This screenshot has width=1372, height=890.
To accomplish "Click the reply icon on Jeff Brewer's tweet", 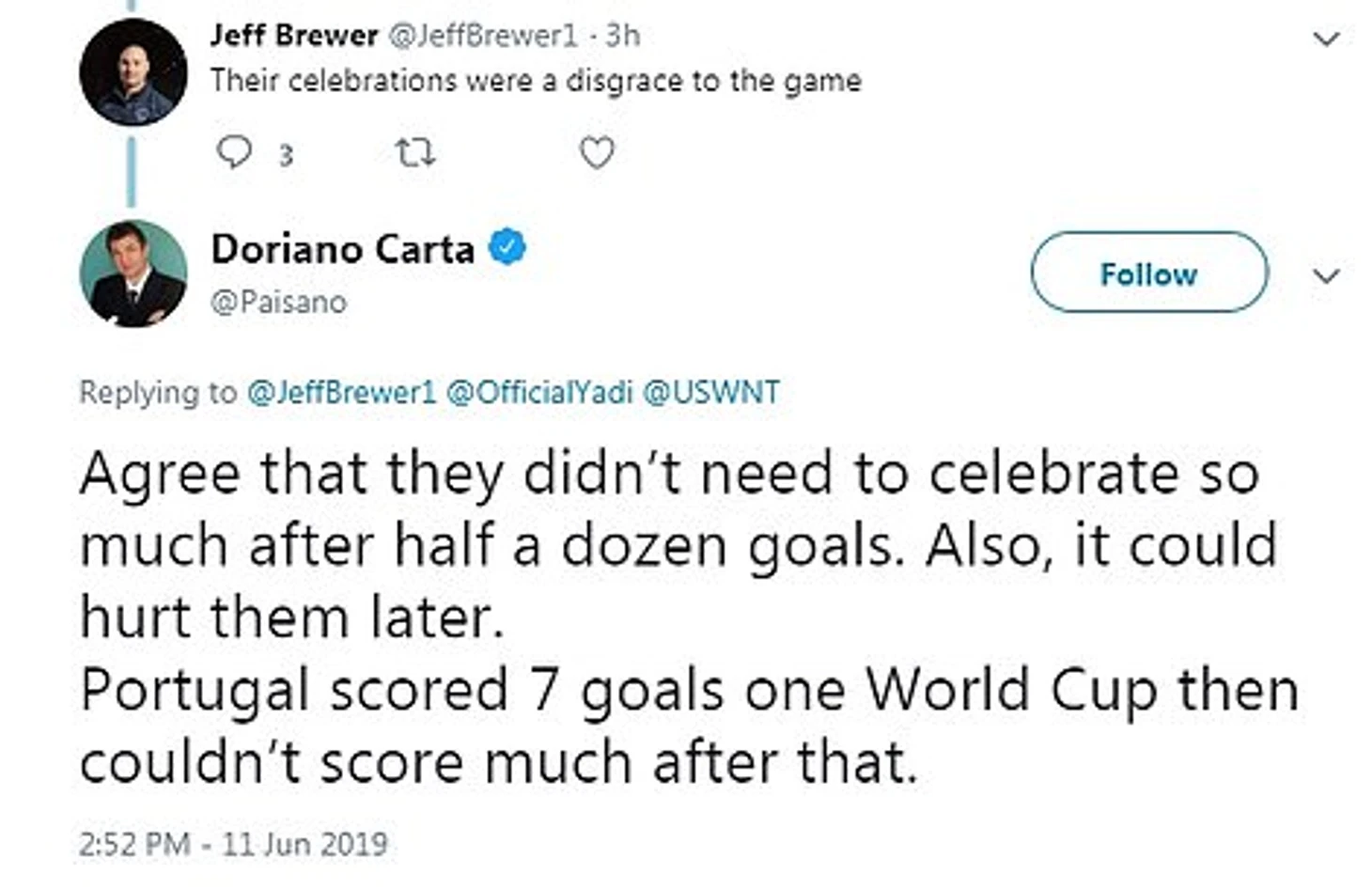I will coord(233,151).
